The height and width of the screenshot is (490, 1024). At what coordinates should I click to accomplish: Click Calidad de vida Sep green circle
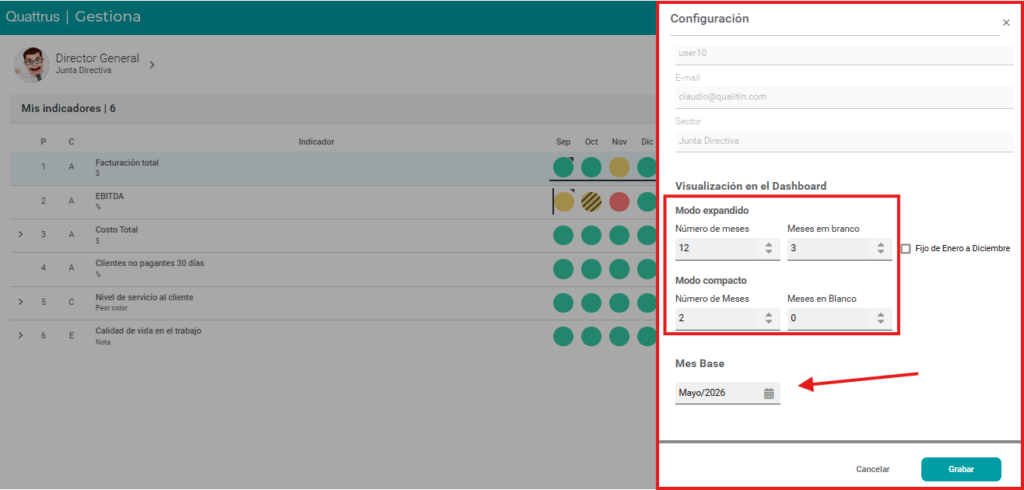coord(563,336)
